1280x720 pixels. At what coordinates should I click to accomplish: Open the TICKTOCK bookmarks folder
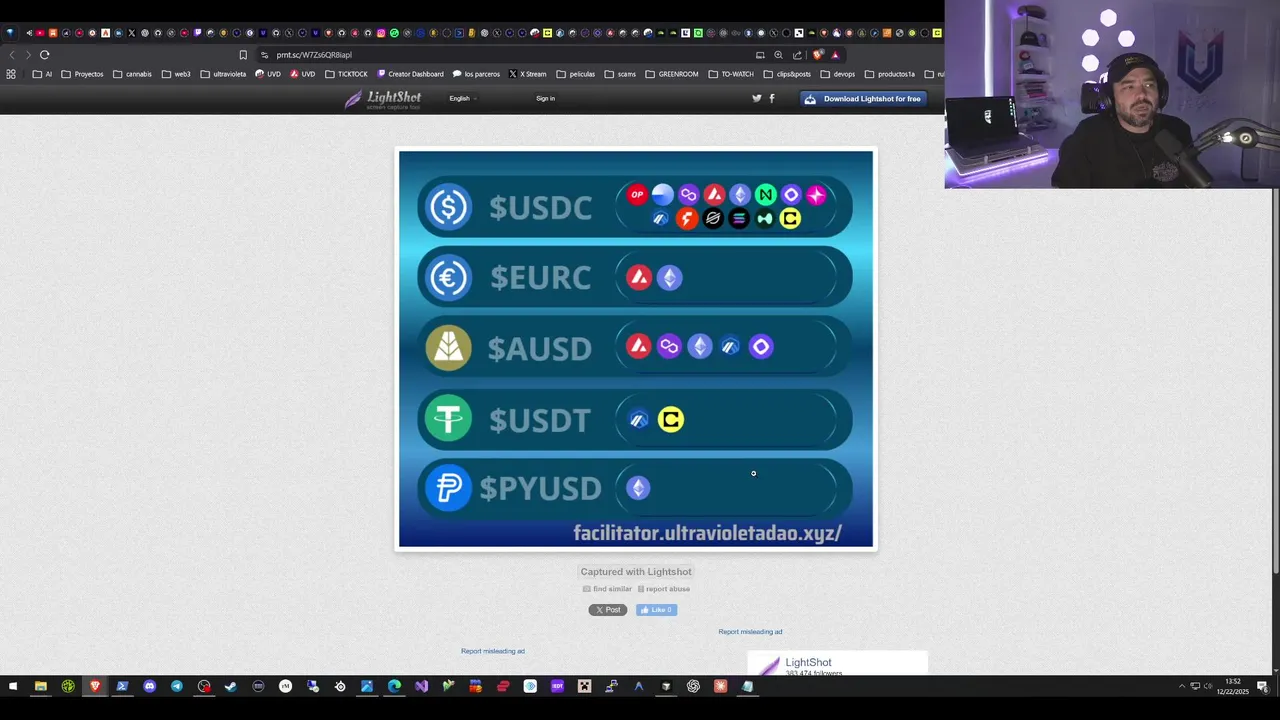pyautogui.click(x=346, y=74)
